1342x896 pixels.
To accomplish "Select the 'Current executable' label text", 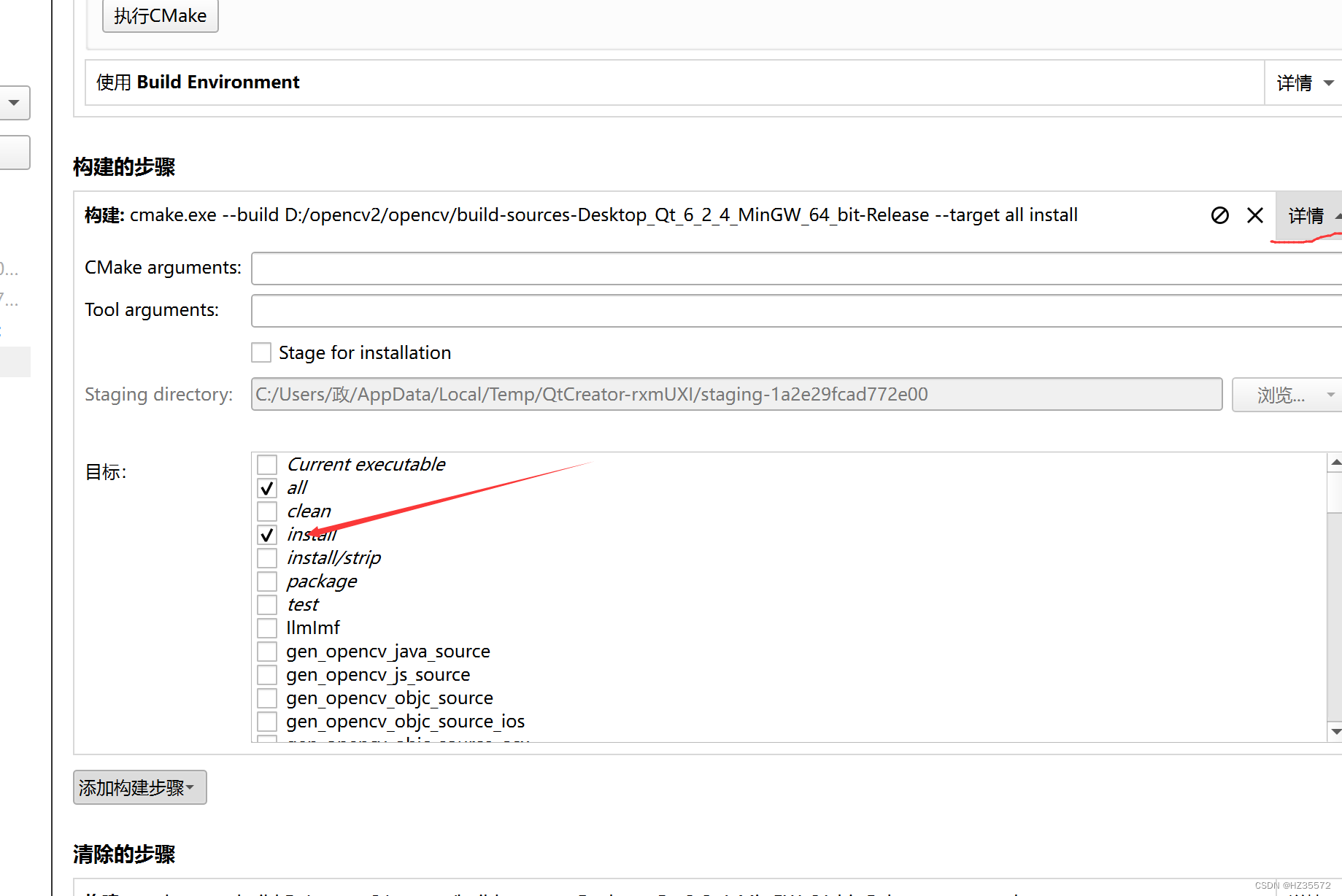I will point(366,464).
